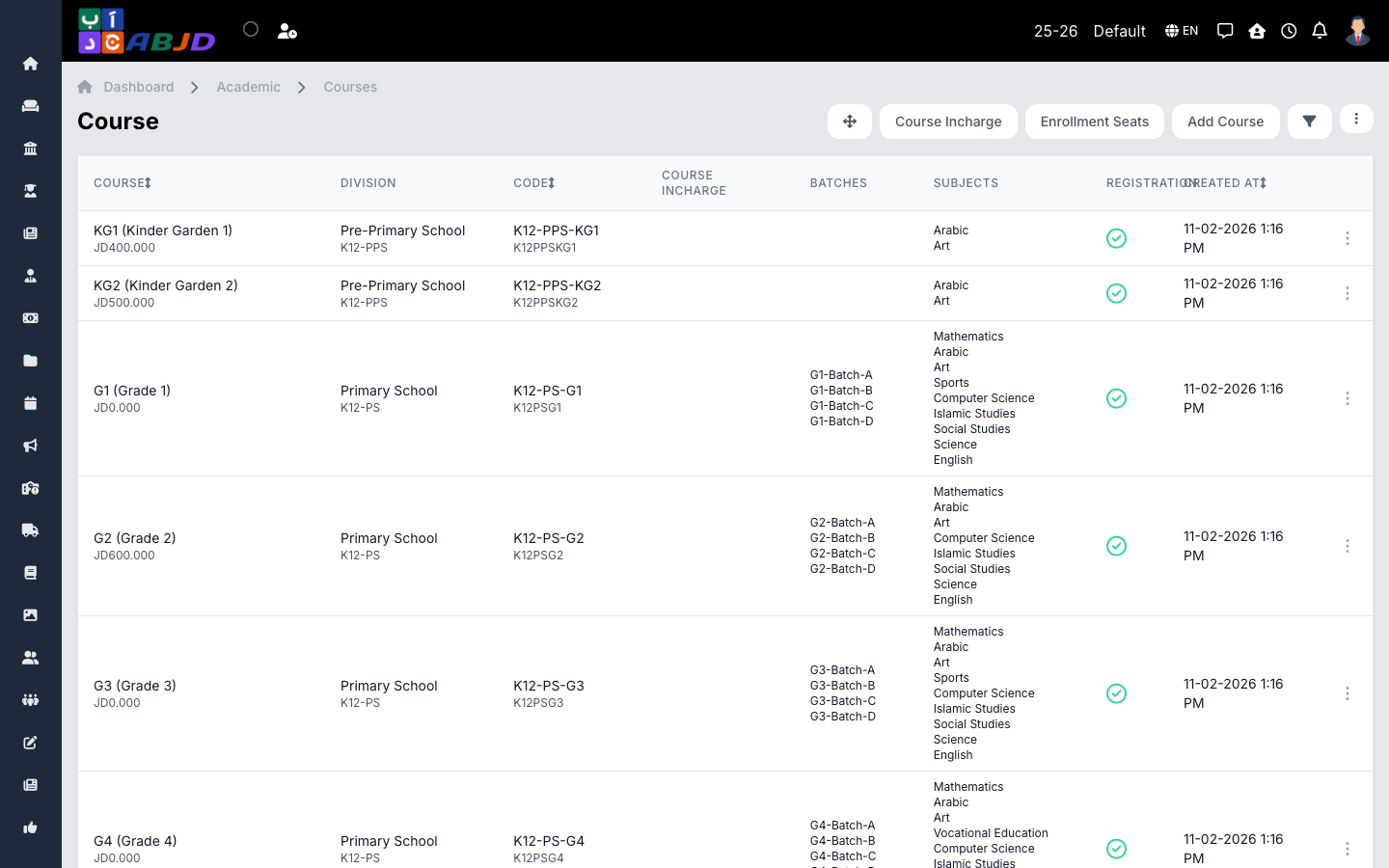Toggle registration status for G1 course
1389x868 pixels.
1116,398
